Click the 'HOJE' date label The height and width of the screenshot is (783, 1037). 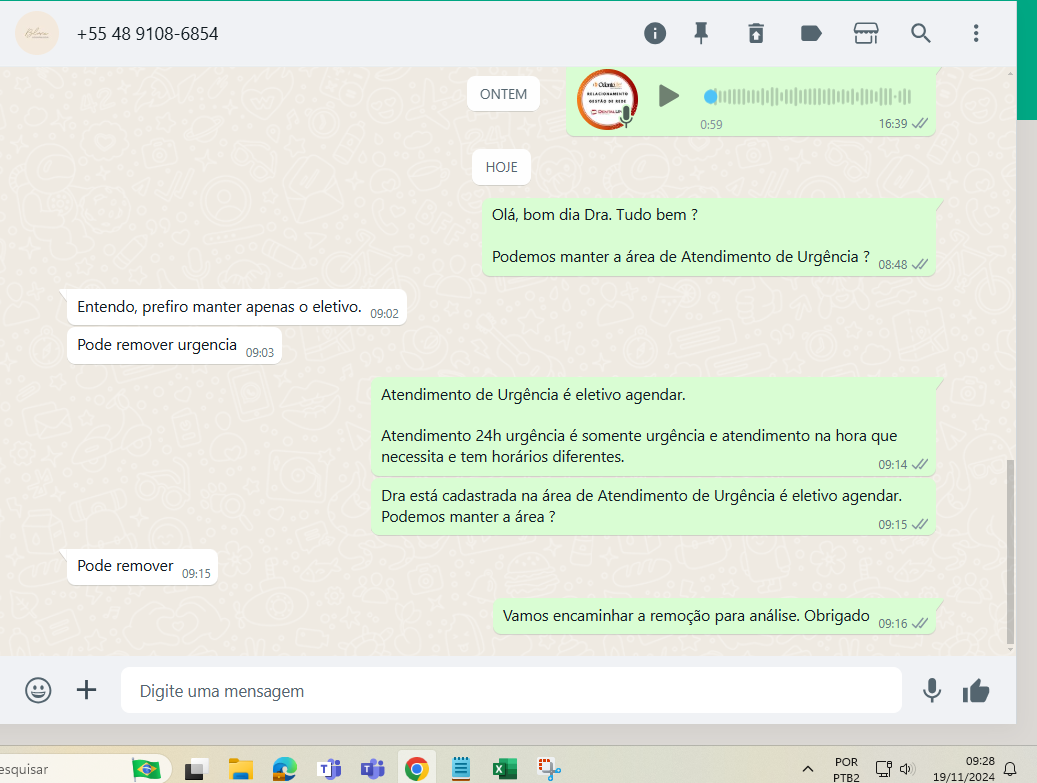[x=501, y=167]
